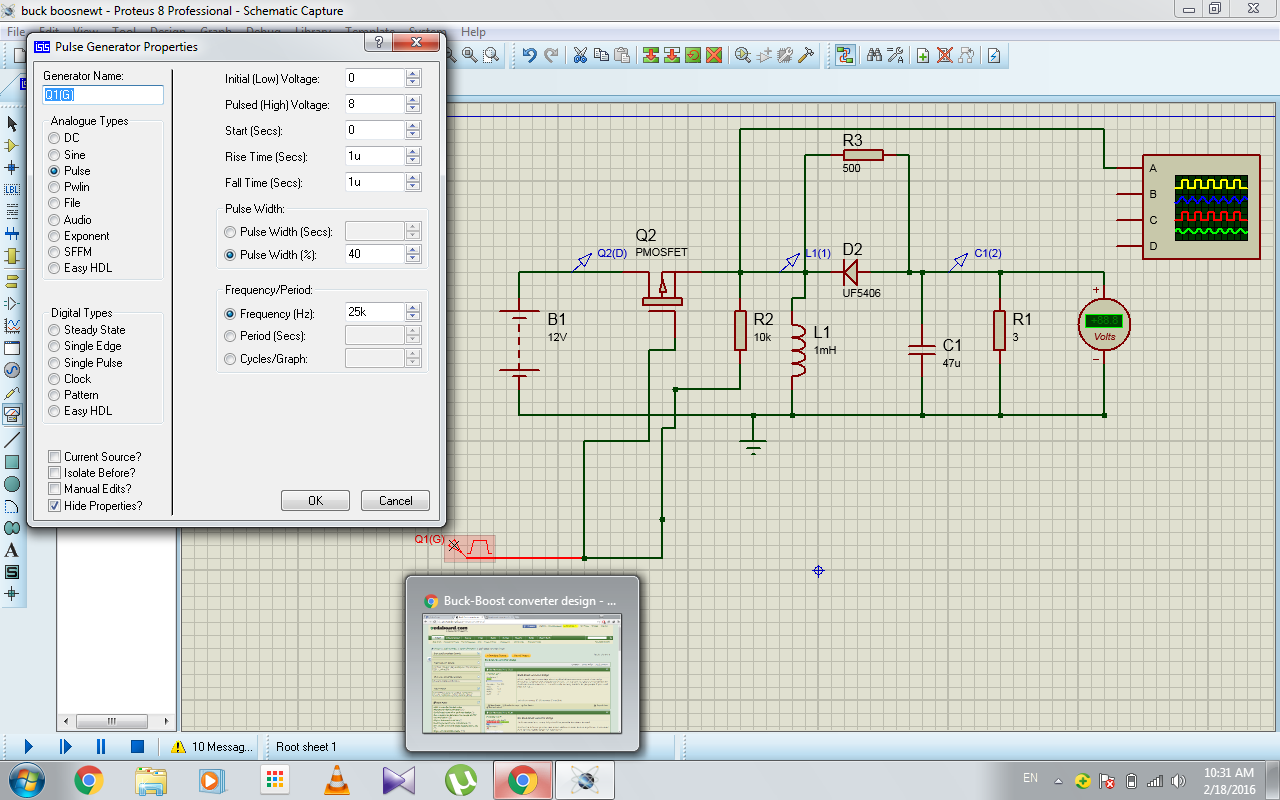The image size is (1280, 800).
Task: Click Pulsed (High) Voltage spinner arrows
Action: click(413, 104)
